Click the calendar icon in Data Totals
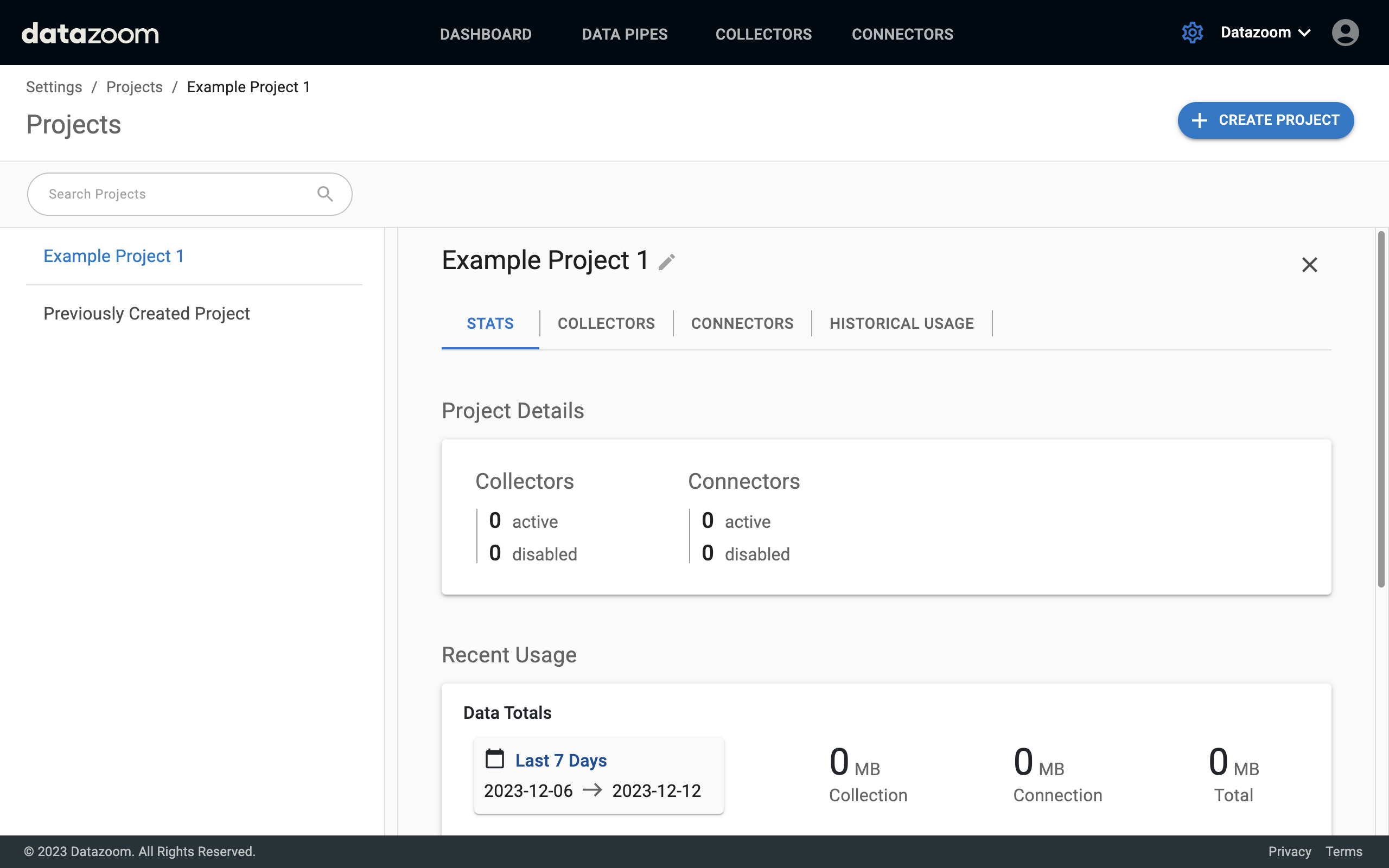The image size is (1389, 868). click(494, 759)
